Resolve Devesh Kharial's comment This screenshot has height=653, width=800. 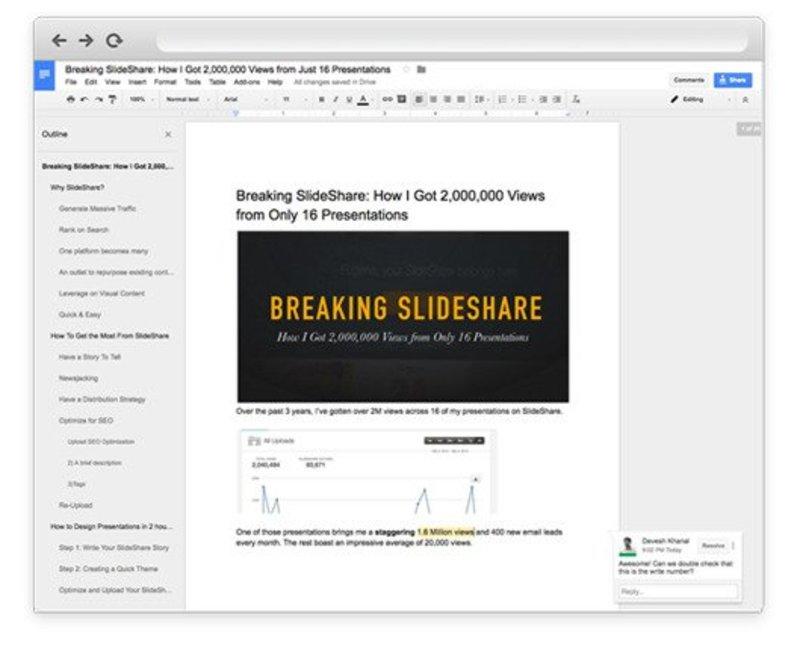click(712, 546)
